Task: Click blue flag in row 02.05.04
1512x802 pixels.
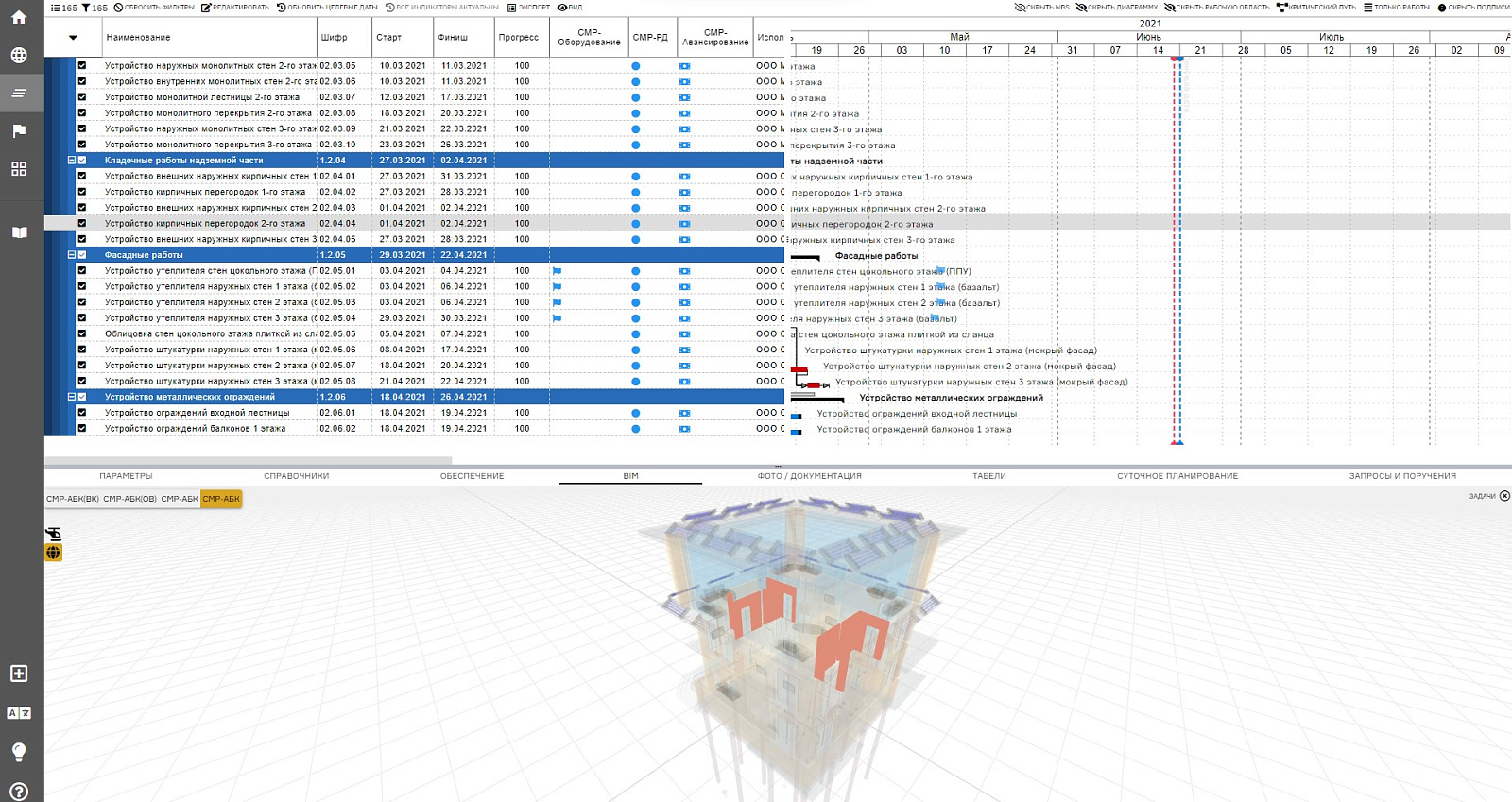Action: click(557, 318)
